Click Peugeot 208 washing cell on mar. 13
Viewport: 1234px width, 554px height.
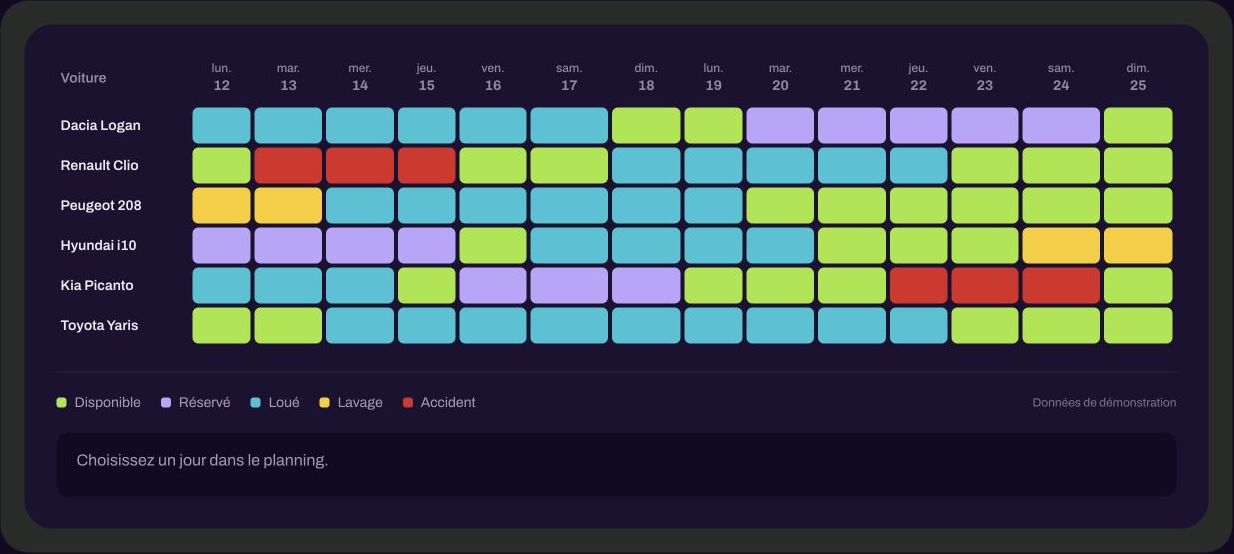[x=288, y=206]
